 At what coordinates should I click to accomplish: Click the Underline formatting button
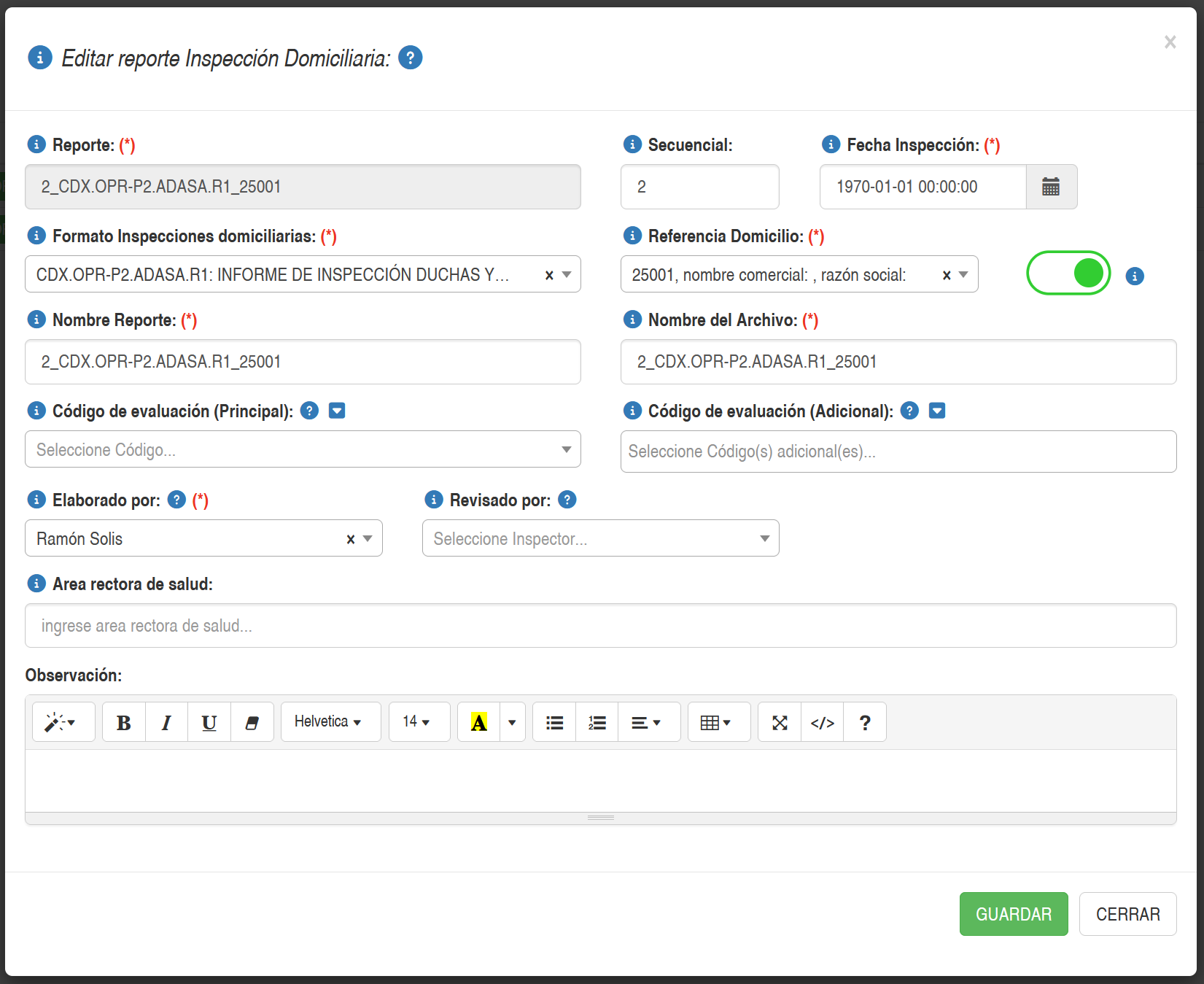(x=209, y=722)
